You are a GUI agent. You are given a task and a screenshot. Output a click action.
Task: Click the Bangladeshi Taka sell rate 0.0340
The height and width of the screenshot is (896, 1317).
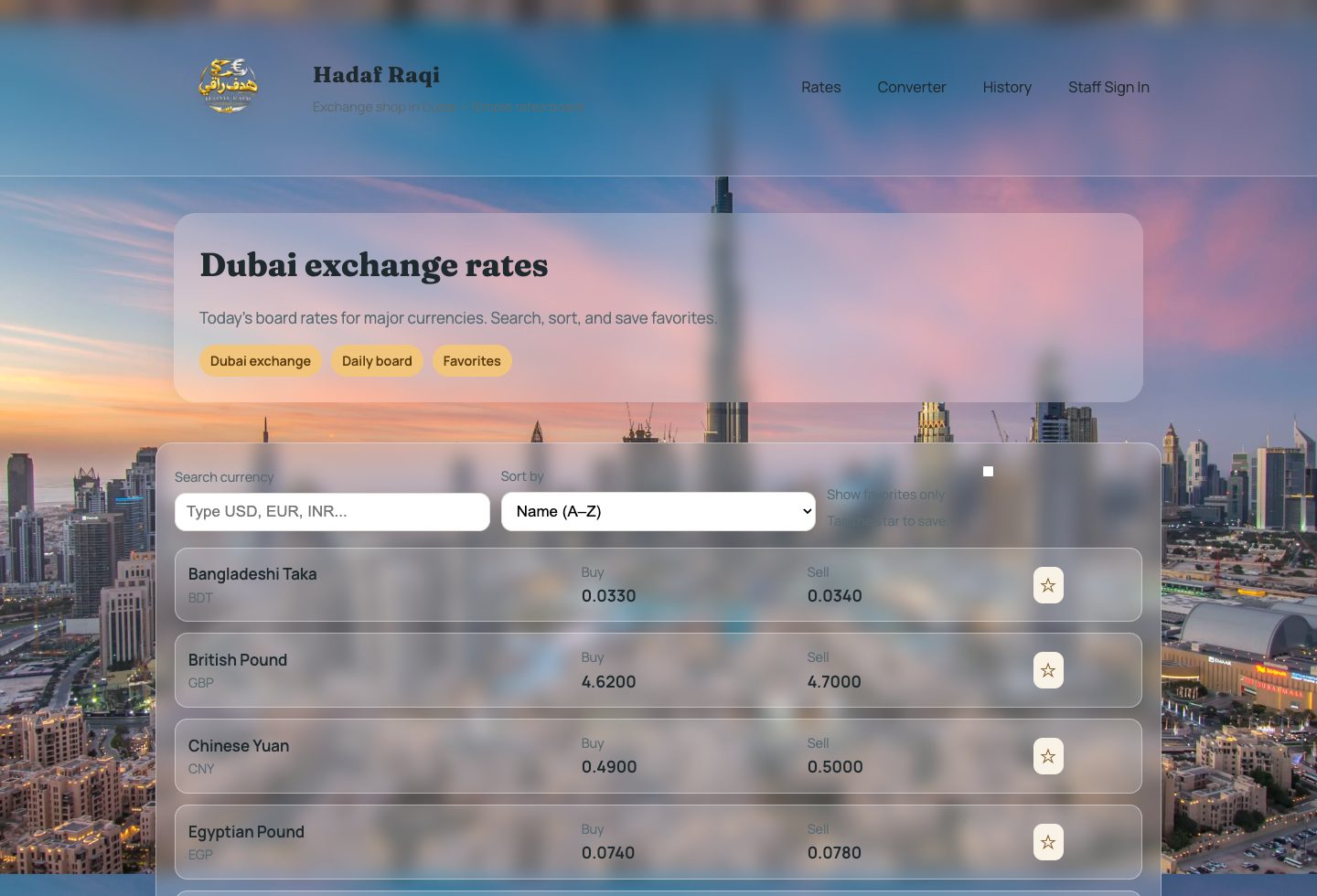pyautogui.click(x=835, y=596)
